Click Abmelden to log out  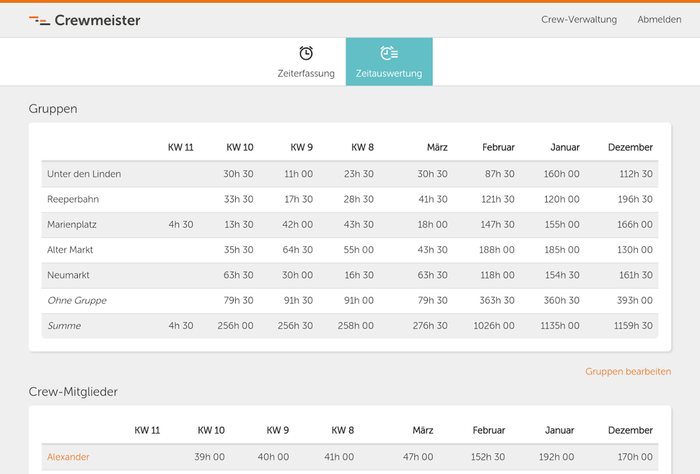(x=659, y=20)
